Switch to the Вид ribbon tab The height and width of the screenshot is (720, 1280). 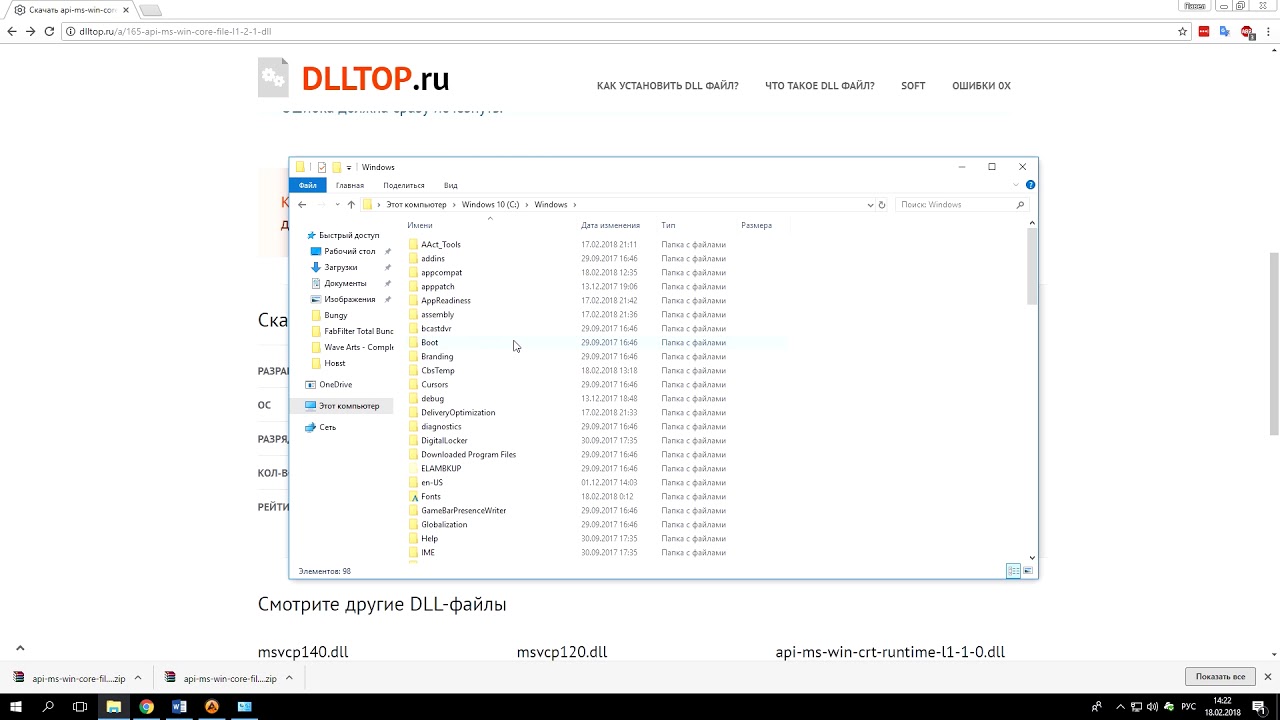click(x=450, y=185)
